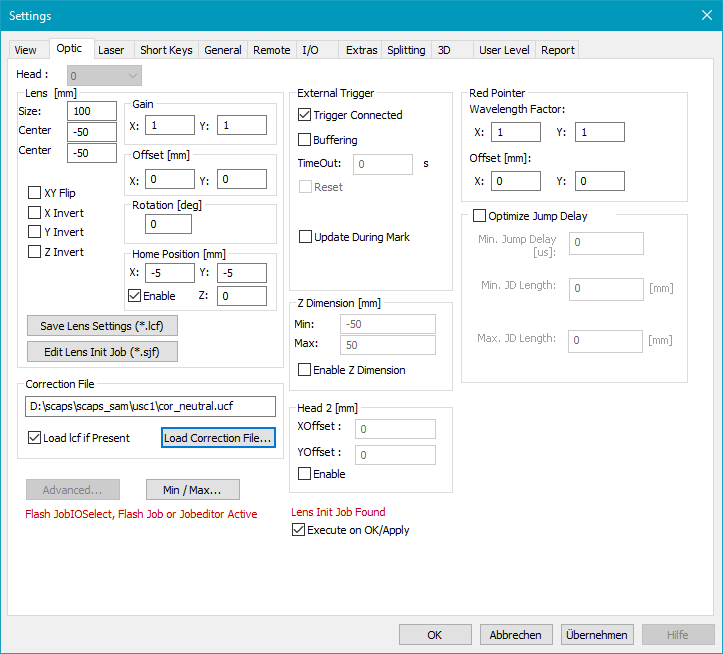Open the Min / Max dialog
This screenshot has width=723, height=654.
pos(192,490)
